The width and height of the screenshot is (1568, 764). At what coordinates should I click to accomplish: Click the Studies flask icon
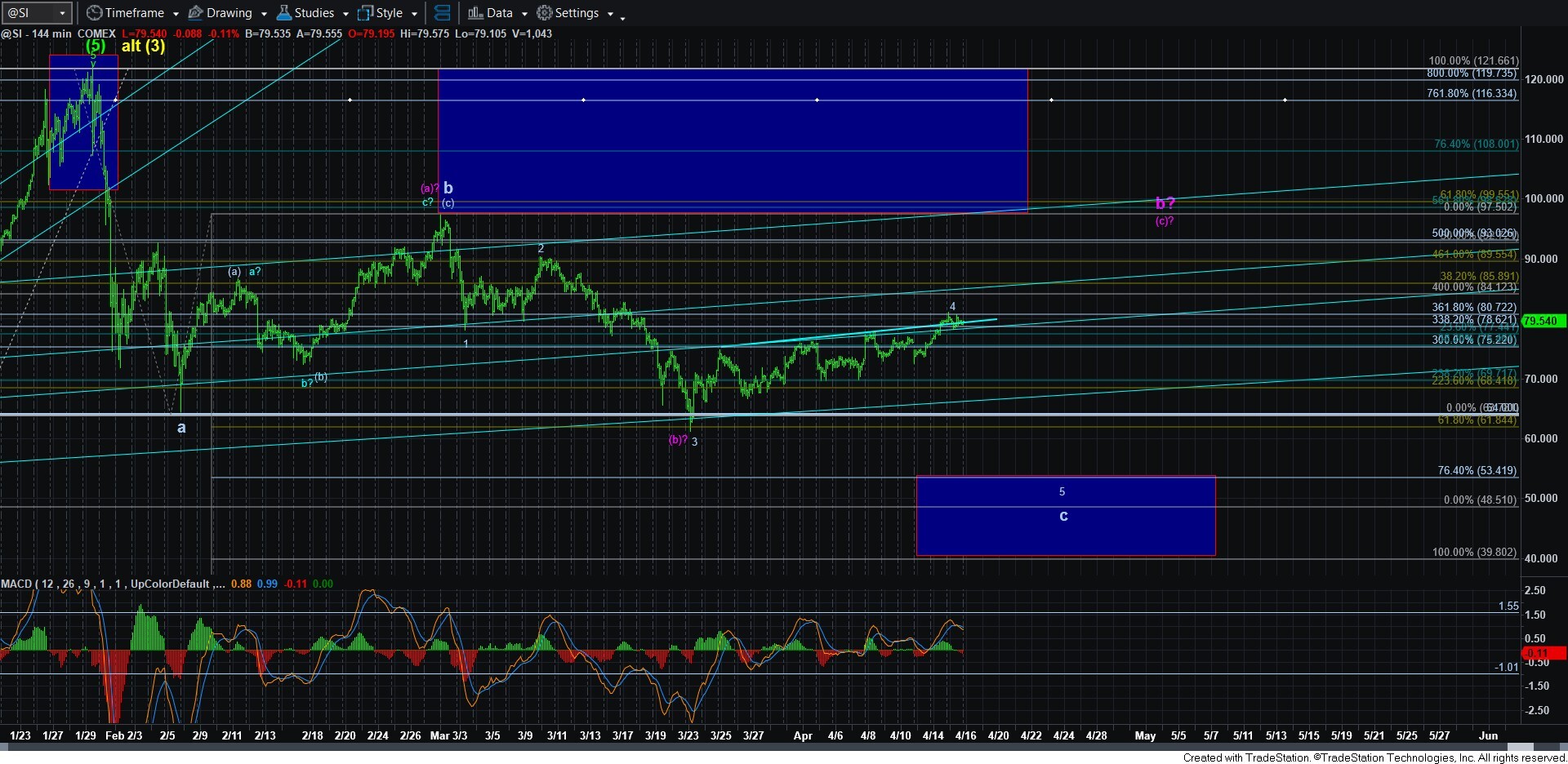(284, 13)
